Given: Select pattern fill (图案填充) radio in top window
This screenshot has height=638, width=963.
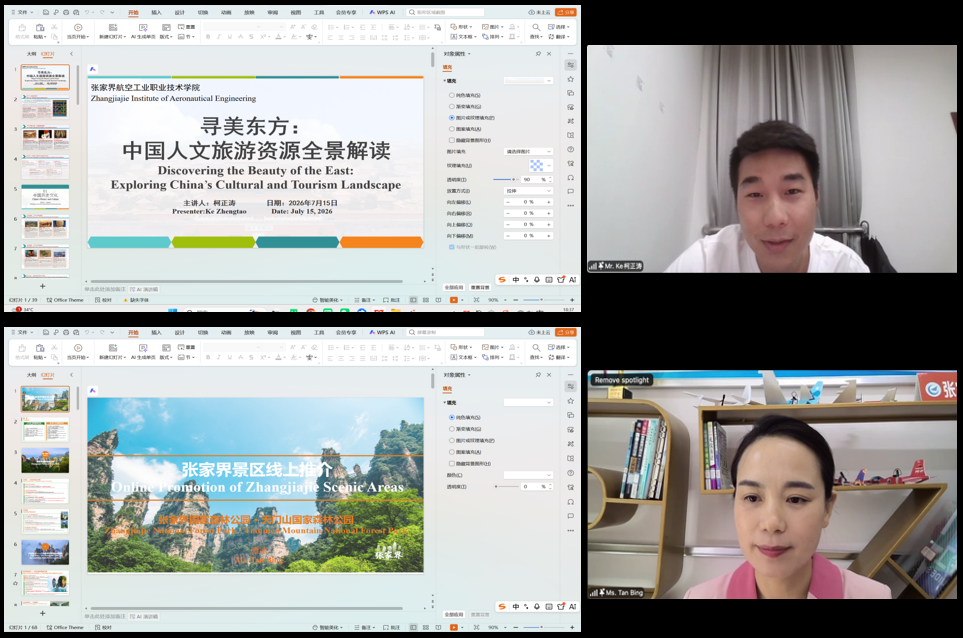Looking at the screenshot, I should click(451, 129).
